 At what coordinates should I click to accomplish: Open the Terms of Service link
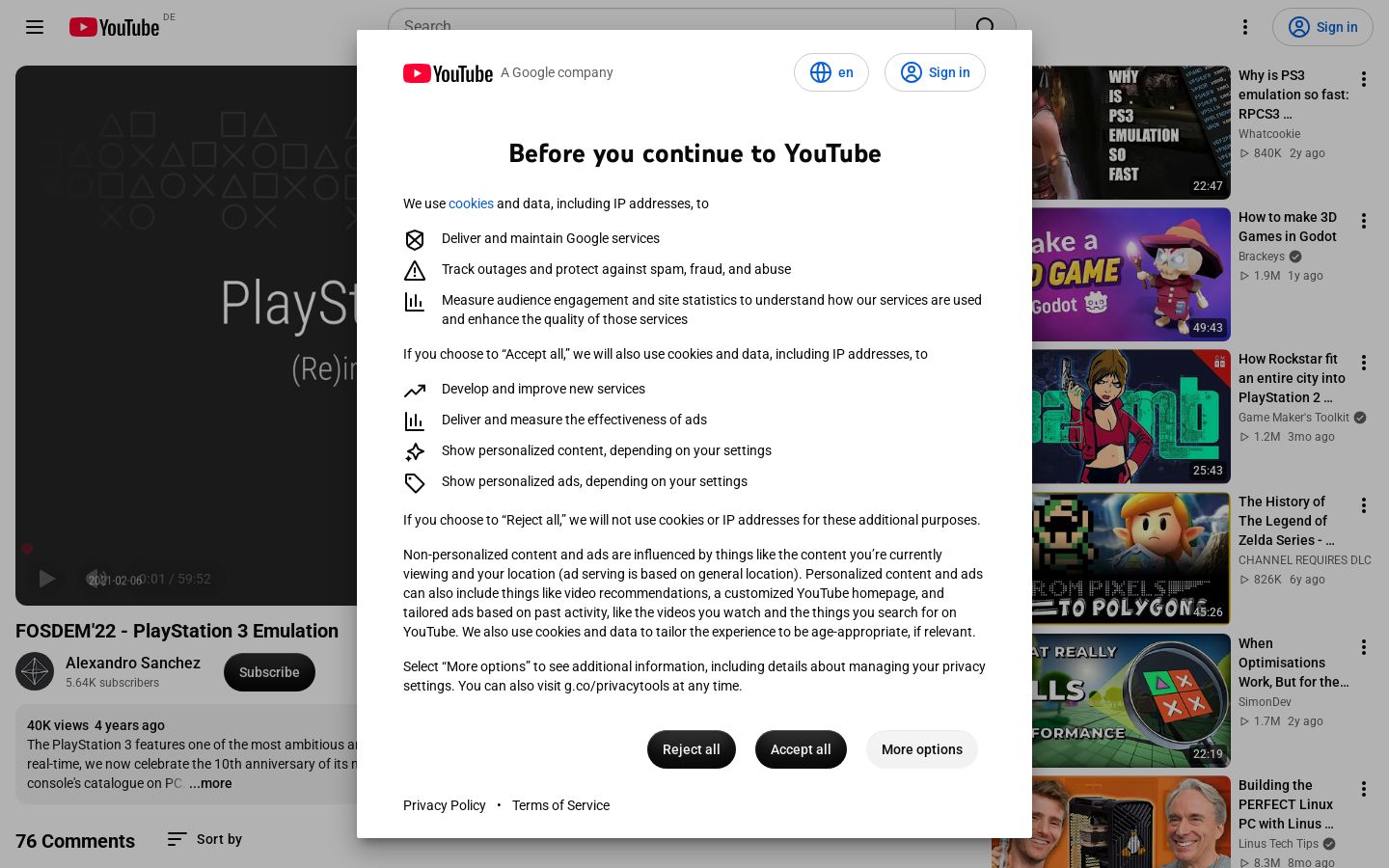coord(560,805)
